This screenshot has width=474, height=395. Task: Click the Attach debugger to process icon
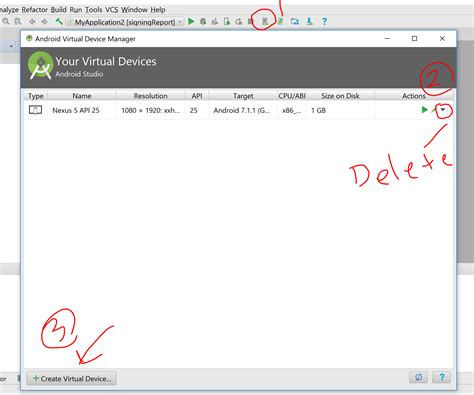(x=239, y=22)
